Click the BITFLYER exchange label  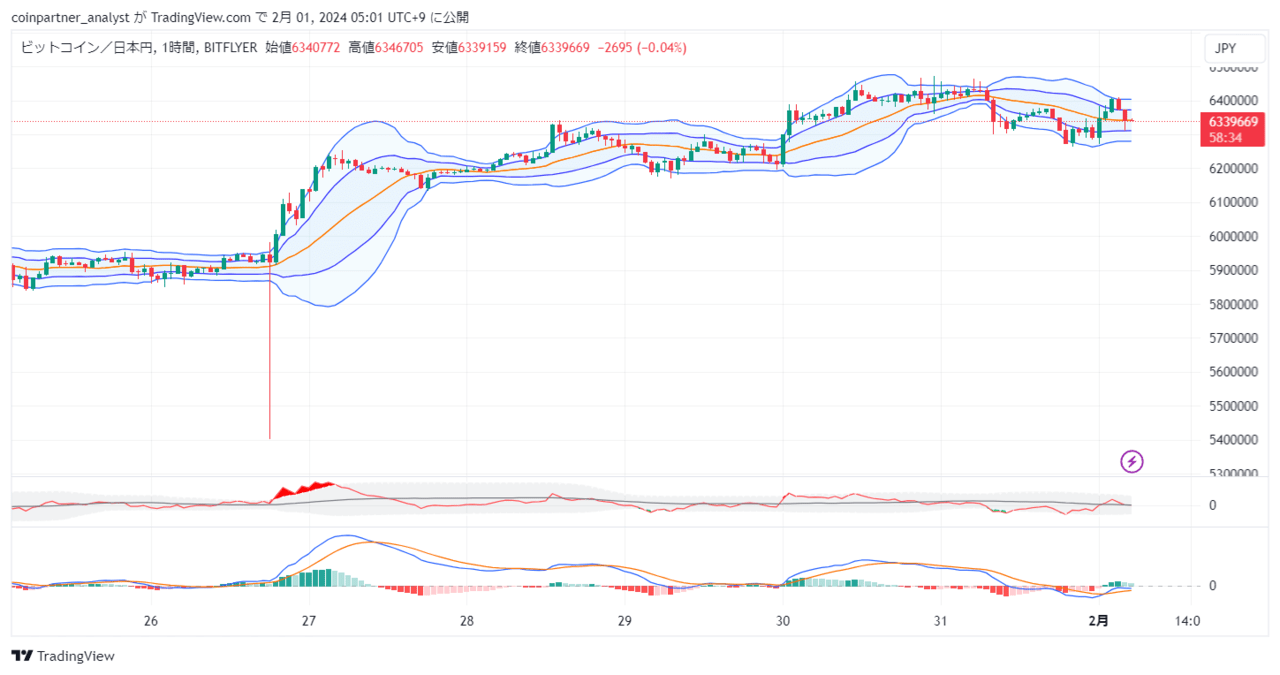click(x=231, y=47)
